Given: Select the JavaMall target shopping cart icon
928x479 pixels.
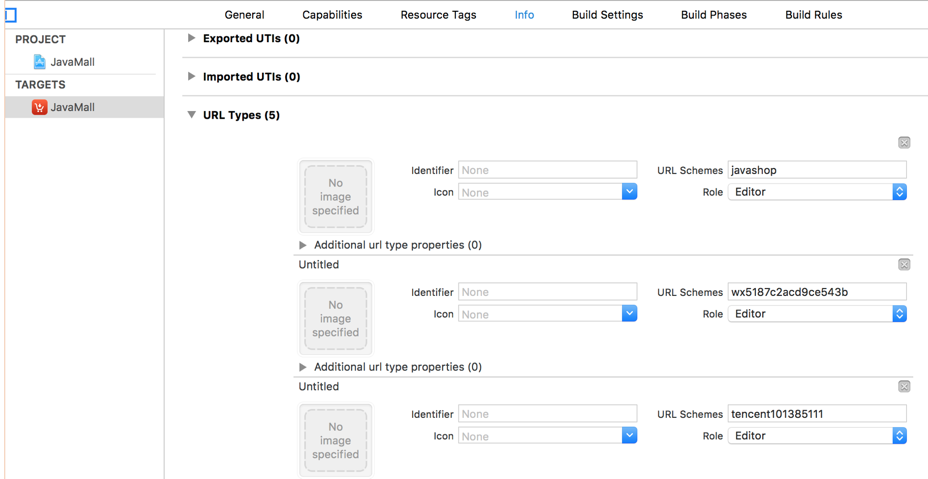Looking at the screenshot, I should pyautogui.click(x=40, y=107).
